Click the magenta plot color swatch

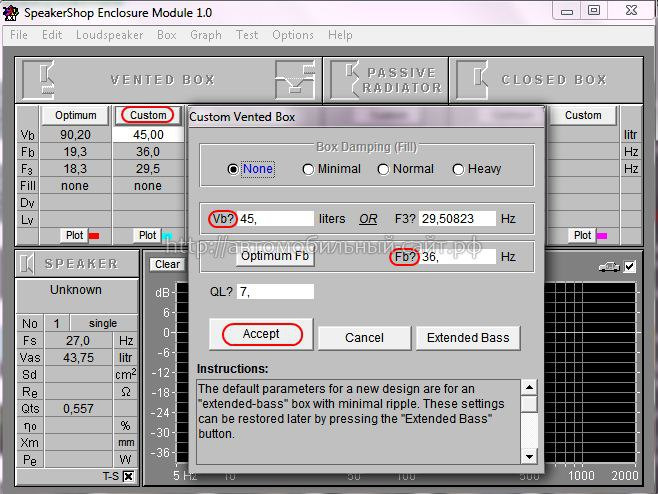coord(602,235)
